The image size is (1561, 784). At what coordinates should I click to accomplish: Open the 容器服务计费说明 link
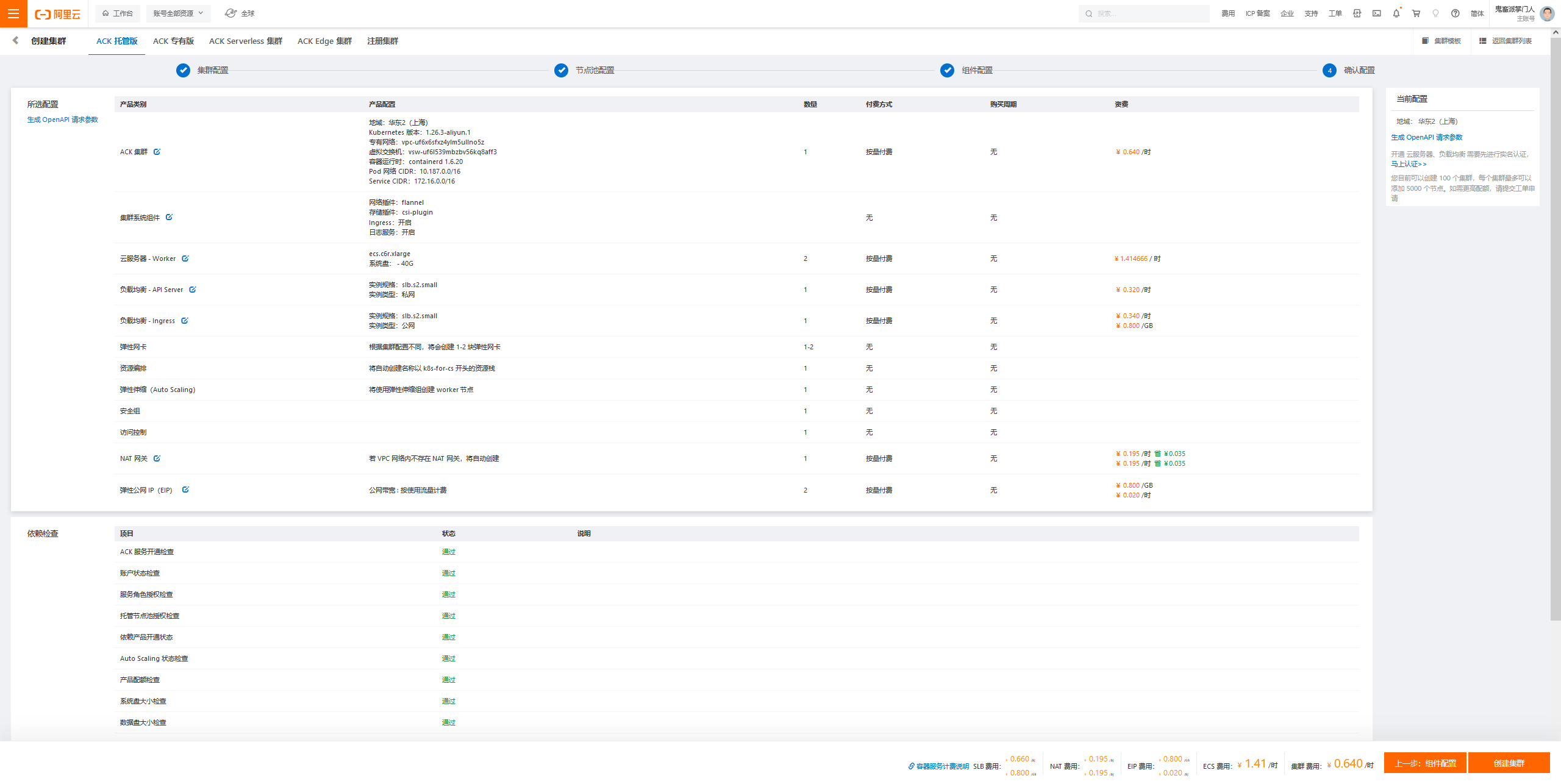point(938,766)
